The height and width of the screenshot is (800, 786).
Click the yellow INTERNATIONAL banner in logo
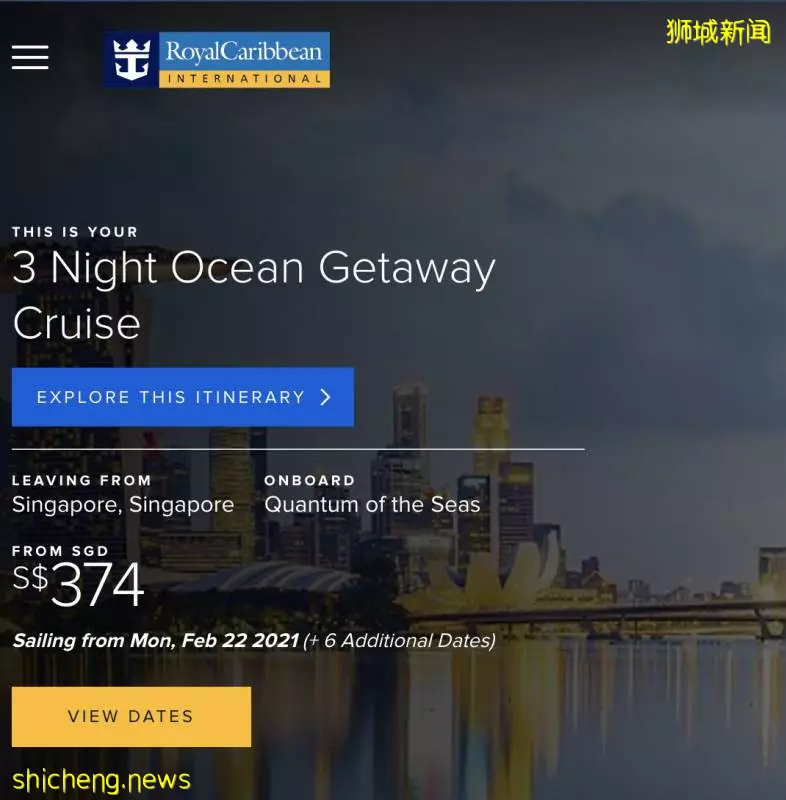point(244,79)
